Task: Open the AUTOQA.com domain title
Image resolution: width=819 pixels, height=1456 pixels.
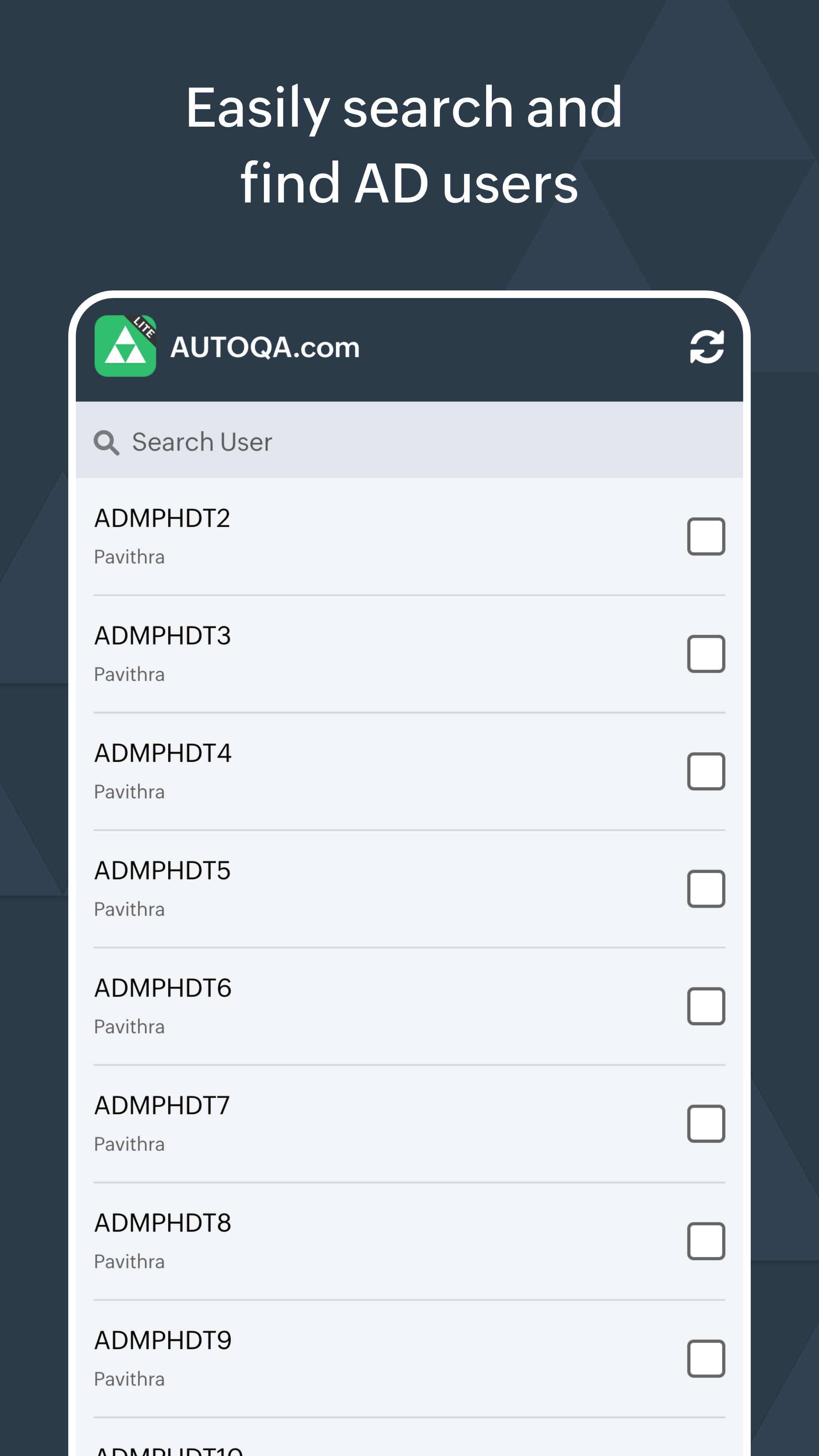Action: tap(265, 347)
